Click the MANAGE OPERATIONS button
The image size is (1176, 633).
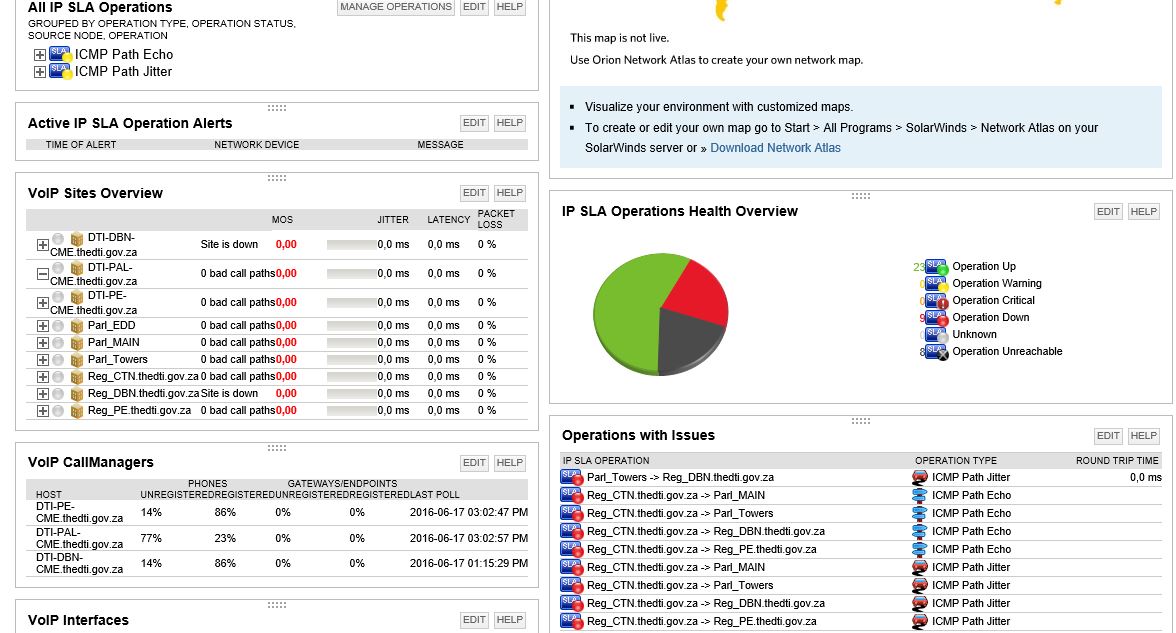(396, 7)
